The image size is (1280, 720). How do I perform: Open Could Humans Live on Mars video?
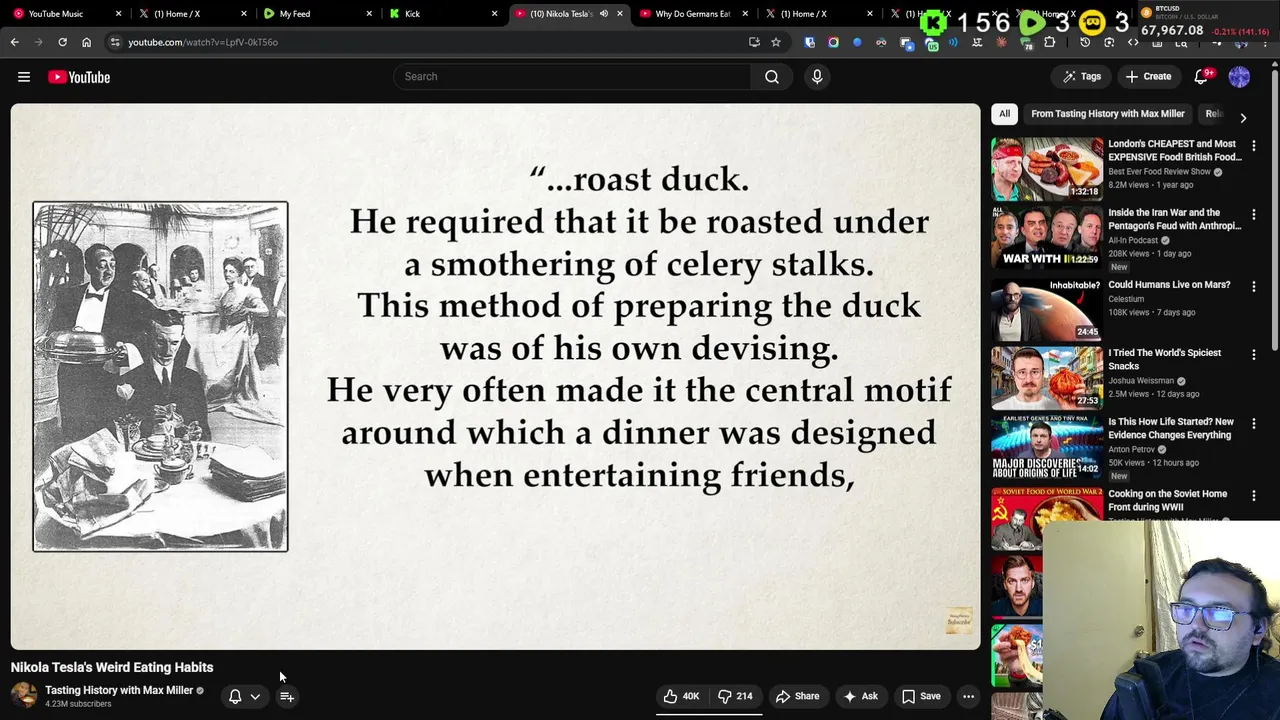(x=1169, y=285)
